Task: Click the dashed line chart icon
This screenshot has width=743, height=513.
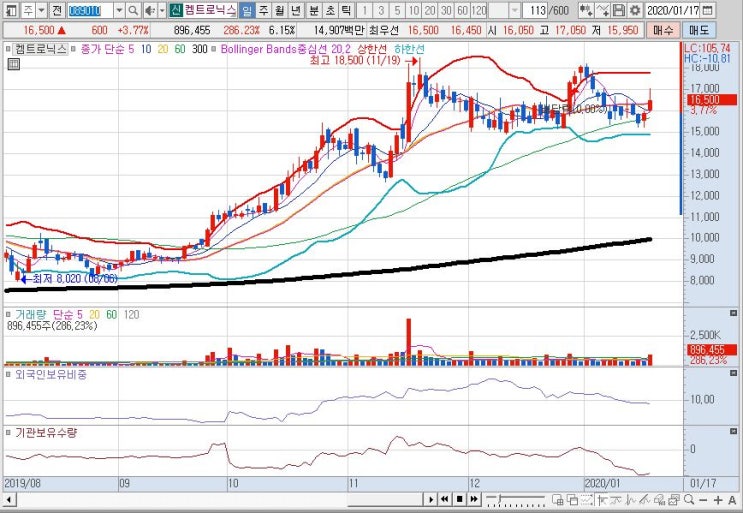Action: coord(587,499)
